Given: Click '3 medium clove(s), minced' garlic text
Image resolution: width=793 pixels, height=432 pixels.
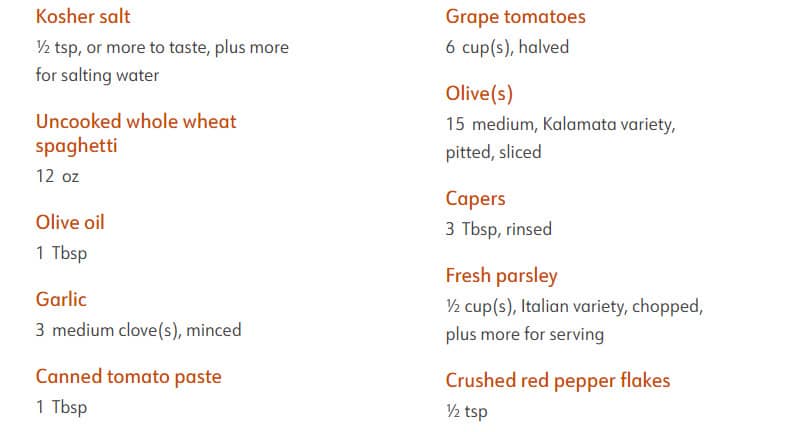Looking at the screenshot, I should pyautogui.click(x=139, y=330).
